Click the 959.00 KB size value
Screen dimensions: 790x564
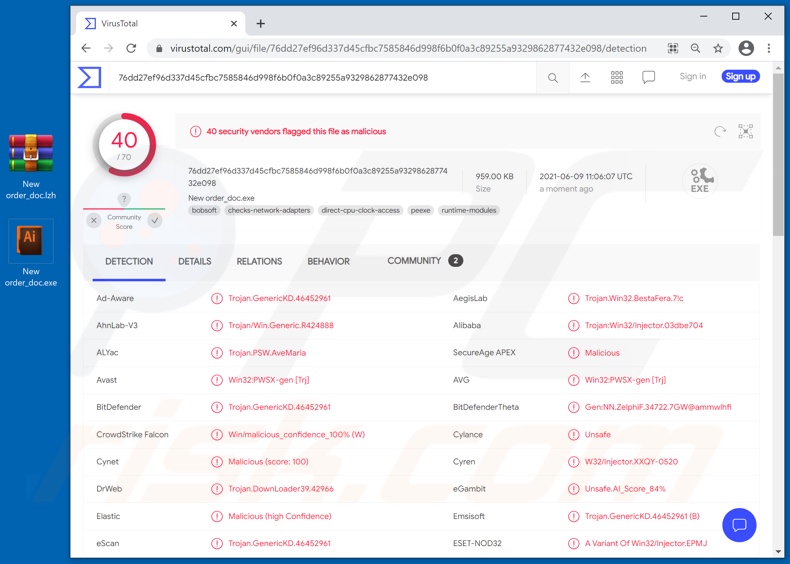(494, 176)
